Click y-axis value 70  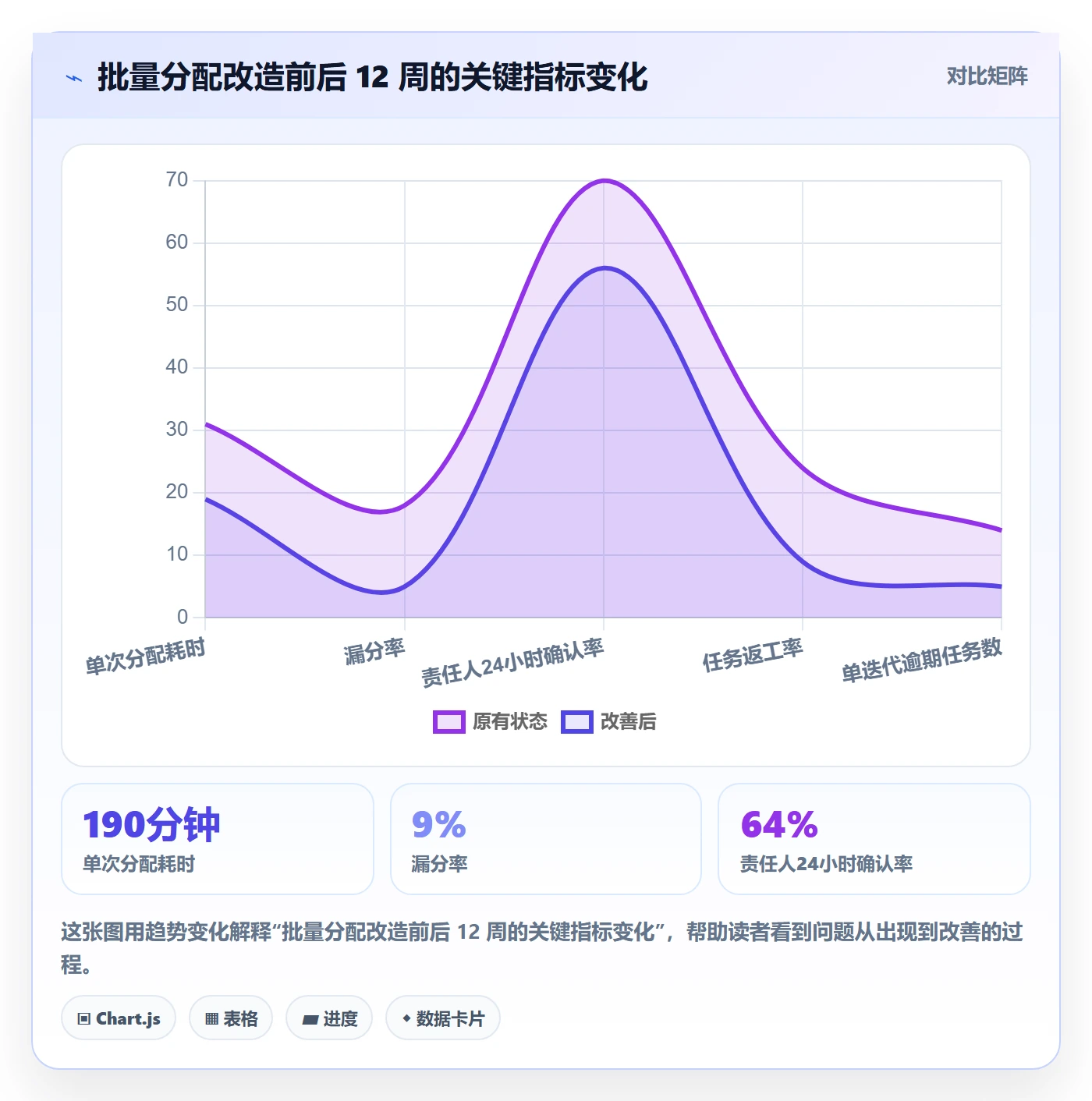pos(177,180)
